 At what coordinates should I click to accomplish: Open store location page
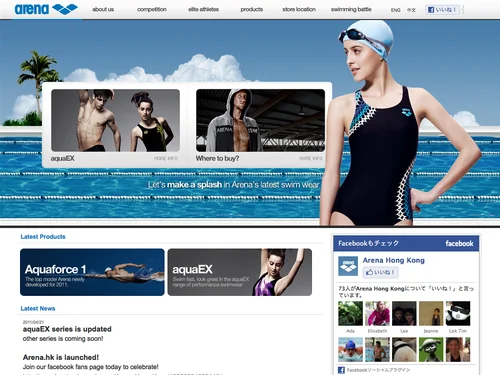click(x=299, y=9)
